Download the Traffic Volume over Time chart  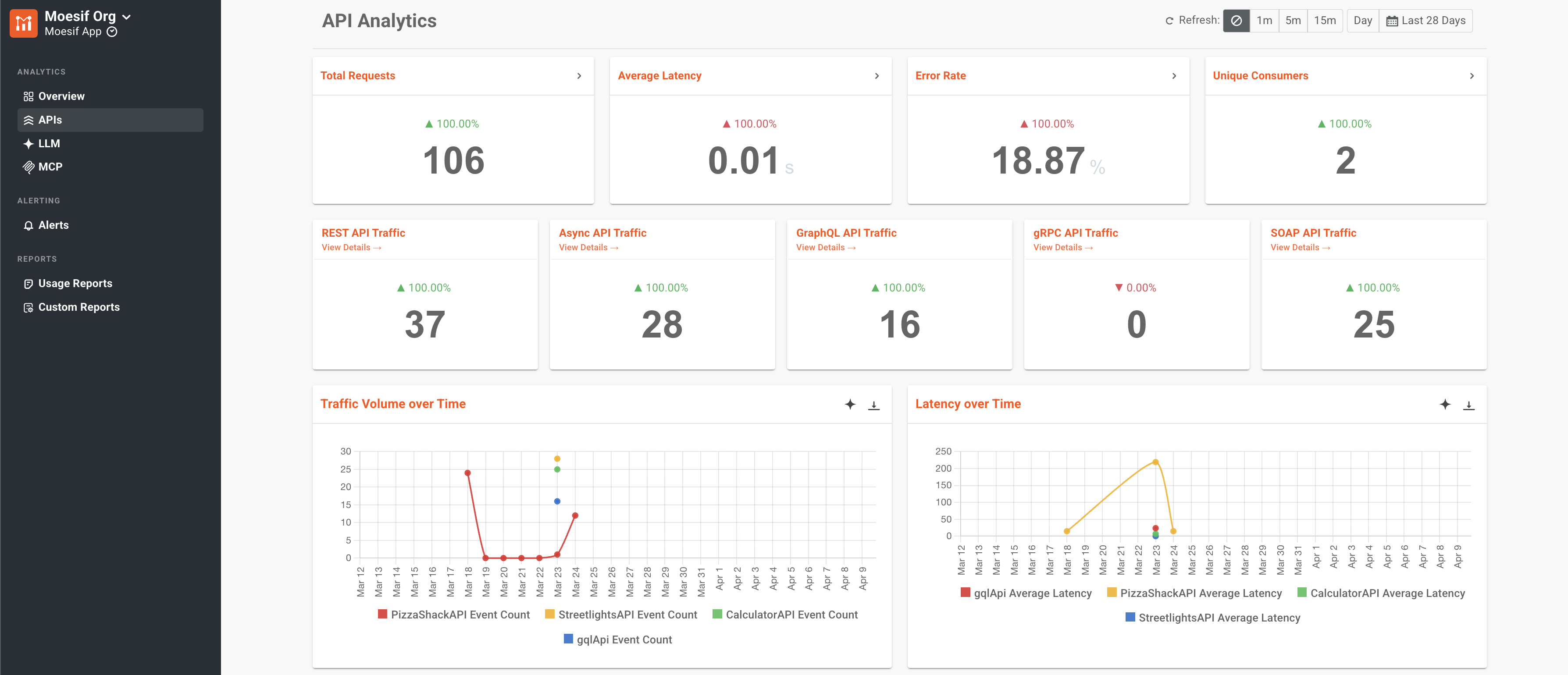(873, 405)
